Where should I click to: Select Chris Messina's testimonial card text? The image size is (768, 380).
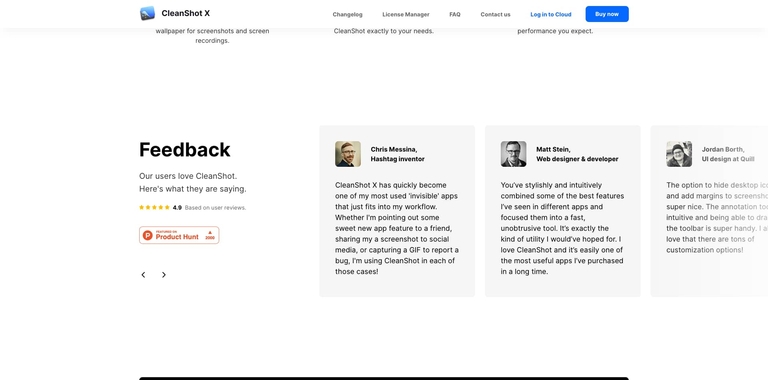[x=397, y=228]
